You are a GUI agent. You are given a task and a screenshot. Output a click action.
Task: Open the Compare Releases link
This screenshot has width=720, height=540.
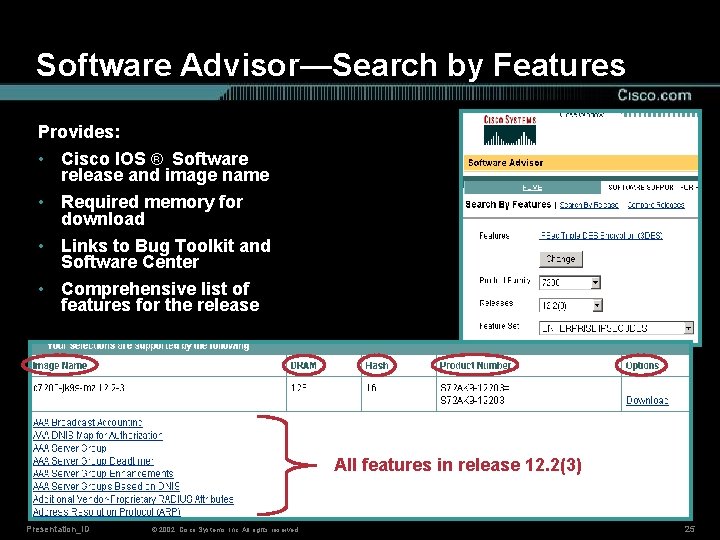[x=656, y=205]
